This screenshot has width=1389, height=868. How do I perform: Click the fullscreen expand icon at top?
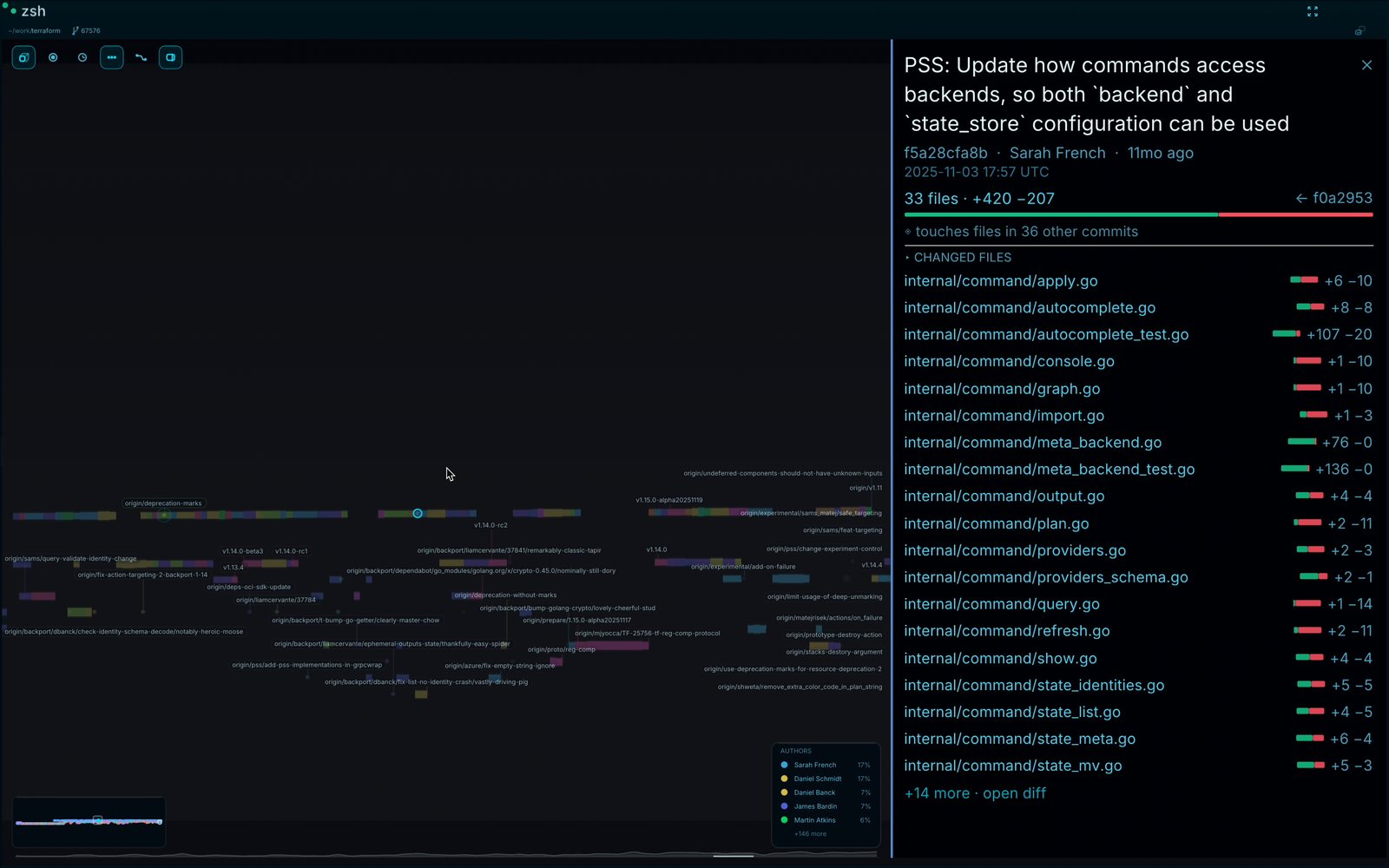click(1313, 11)
